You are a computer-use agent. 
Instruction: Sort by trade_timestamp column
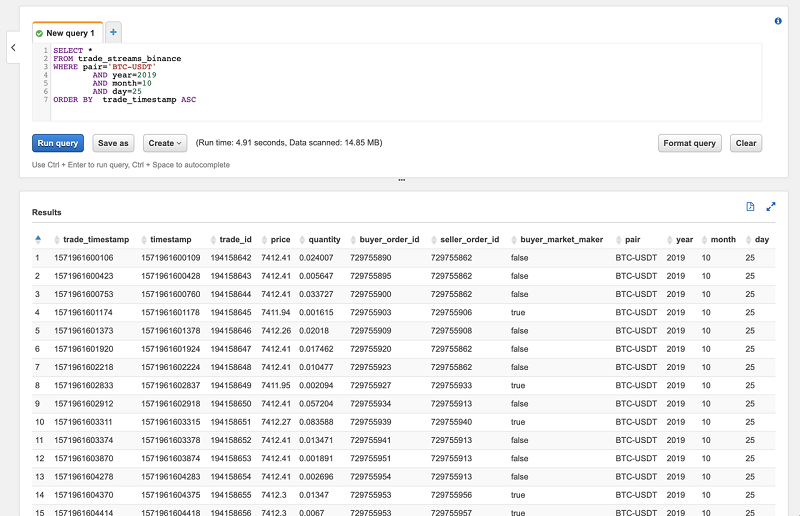pyautogui.click(x=92, y=239)
